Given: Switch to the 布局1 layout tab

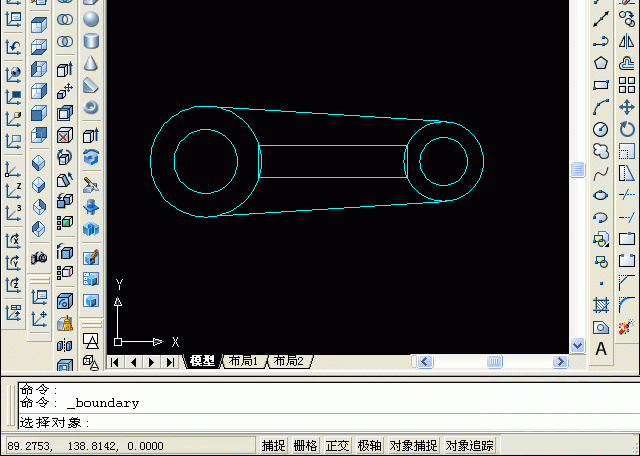Looking at the screenshot, I should pyautogui.click(x=243, y=361).
